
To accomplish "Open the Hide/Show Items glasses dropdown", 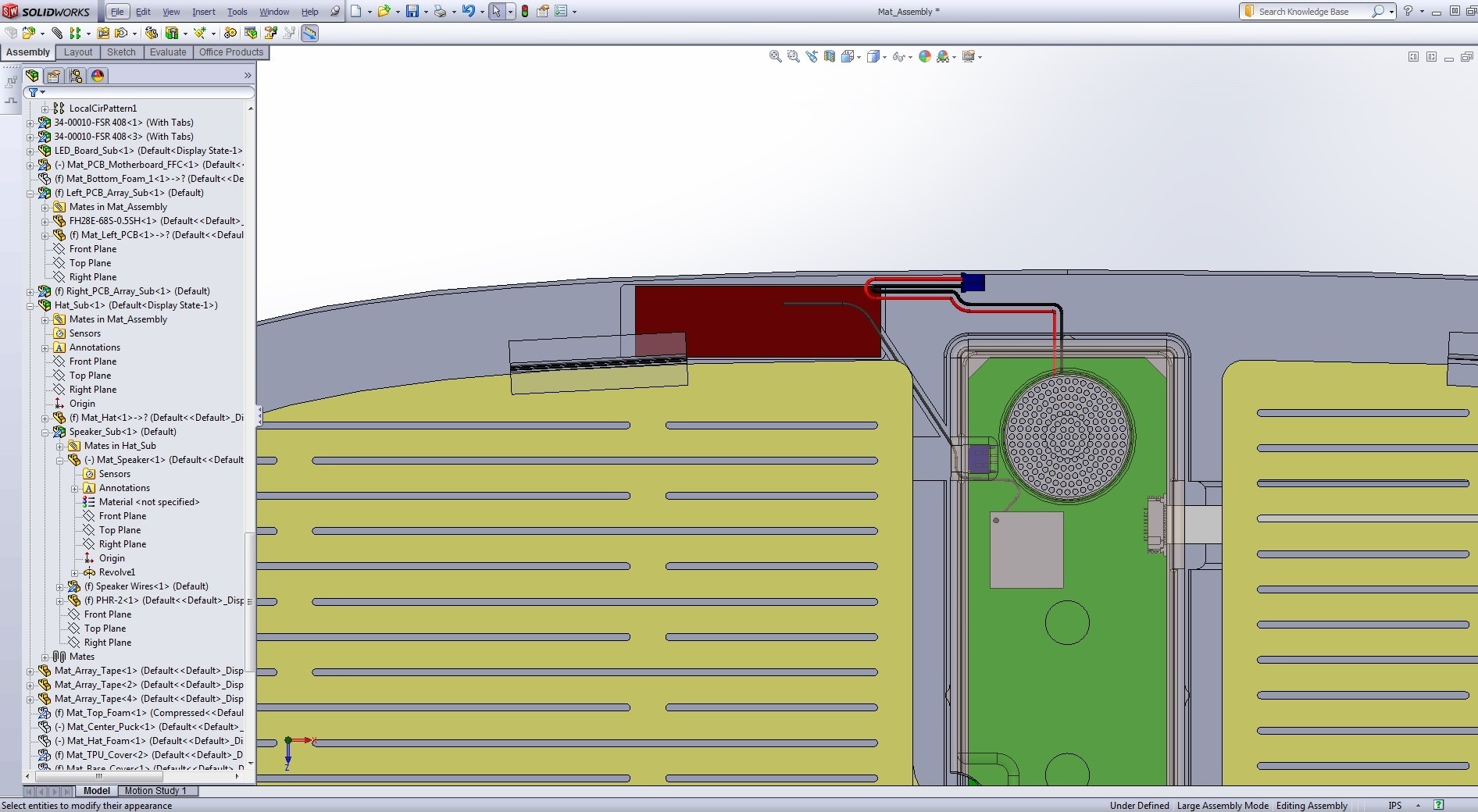I will tap(910, 57).
